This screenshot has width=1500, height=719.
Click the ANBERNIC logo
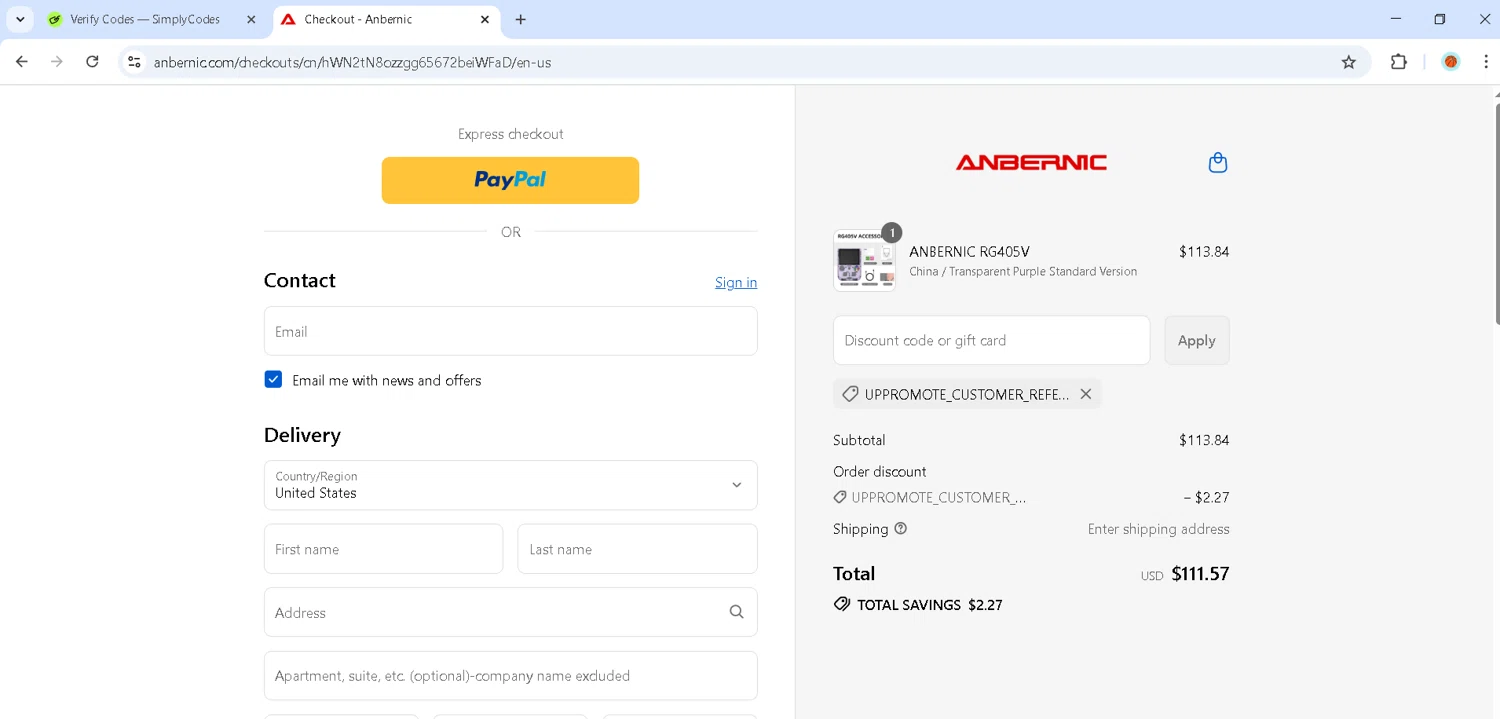click(x=1031, y=162)
